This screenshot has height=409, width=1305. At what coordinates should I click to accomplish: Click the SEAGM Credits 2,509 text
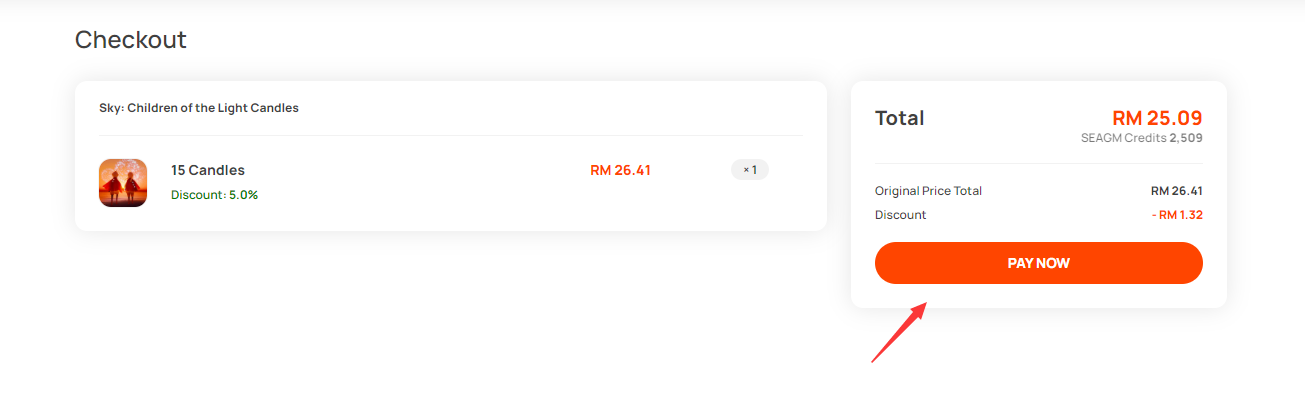(1142, 138)
